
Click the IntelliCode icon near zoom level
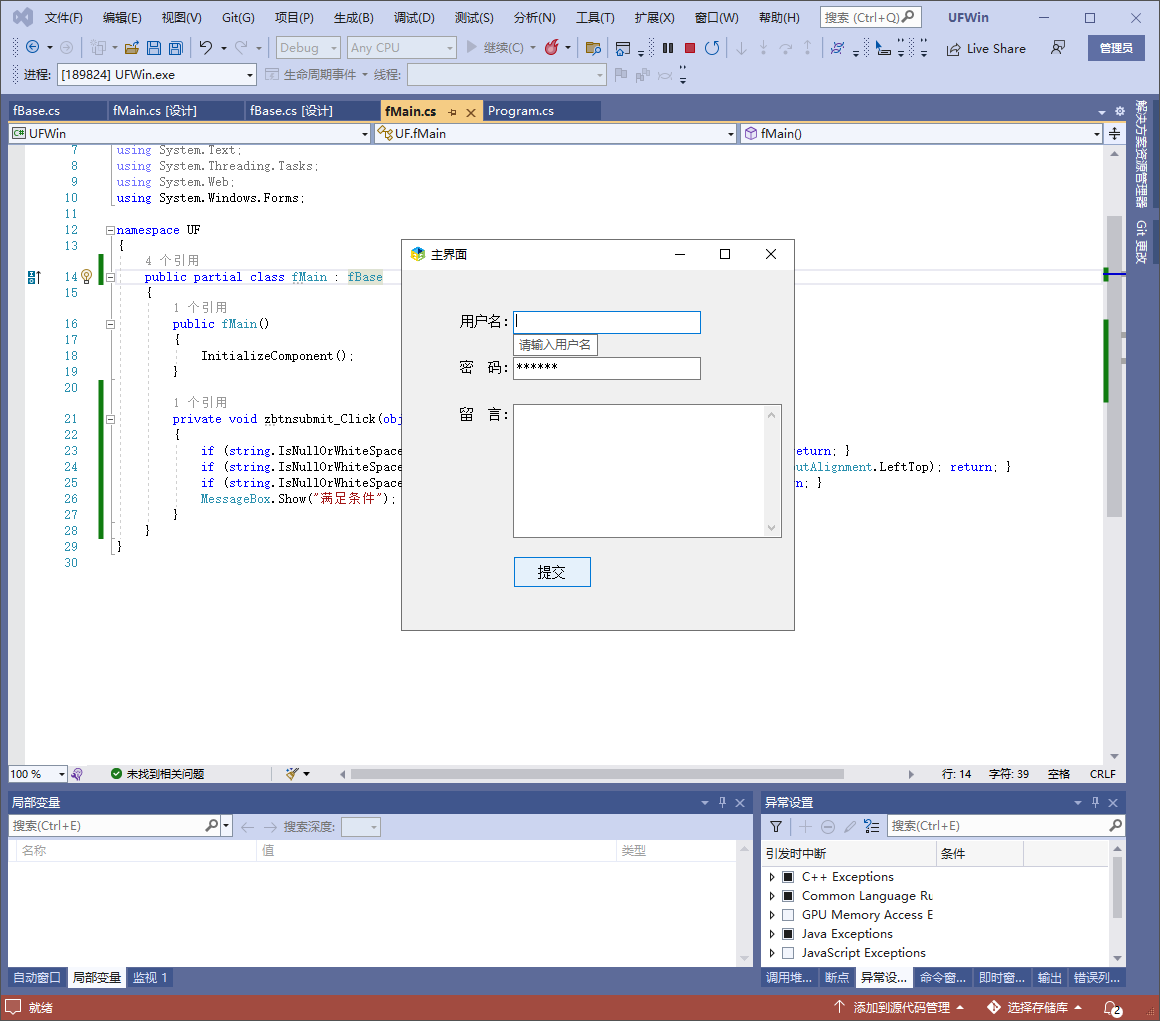click(77, 774)
